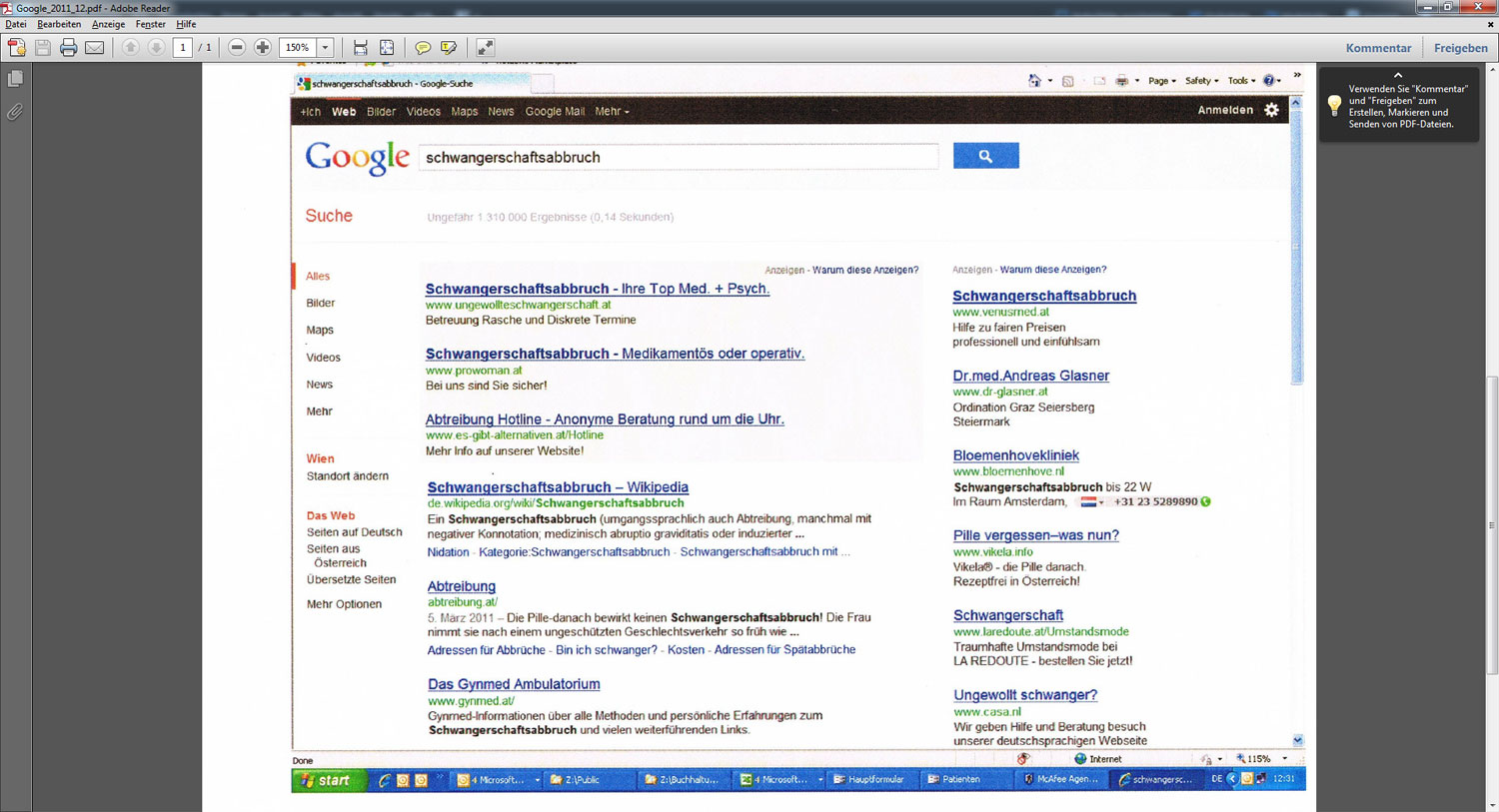Open the Schwangerschaftsabbruch – Wikipedia result
Screen dimensions: 1499x812
558,487
